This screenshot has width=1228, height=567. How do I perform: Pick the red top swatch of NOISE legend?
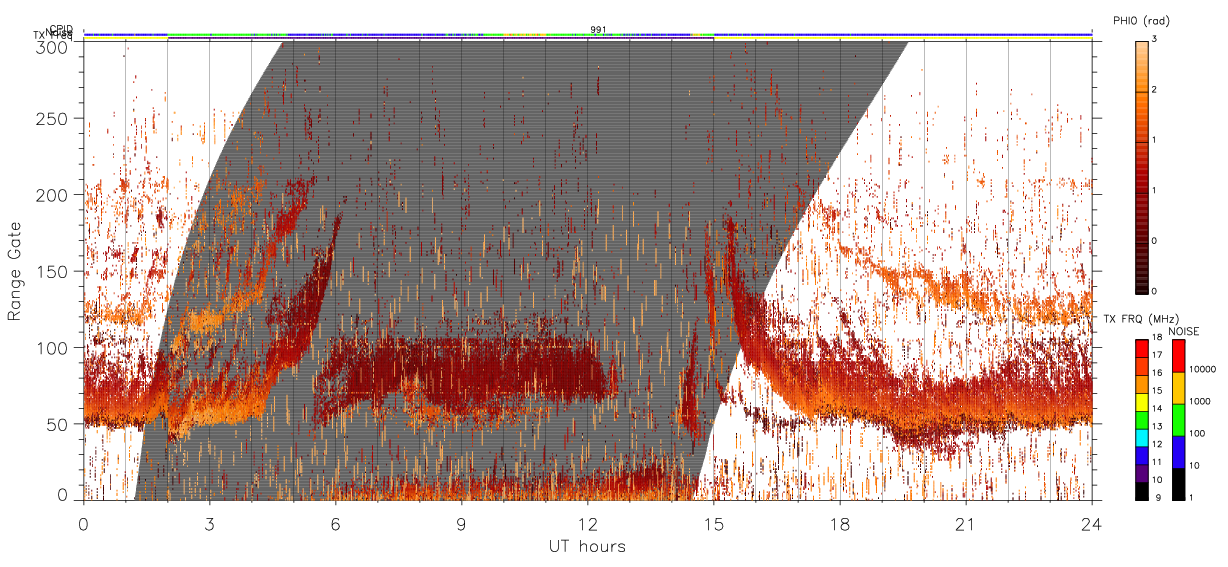pyautogui.click(x=1177, y=355)
